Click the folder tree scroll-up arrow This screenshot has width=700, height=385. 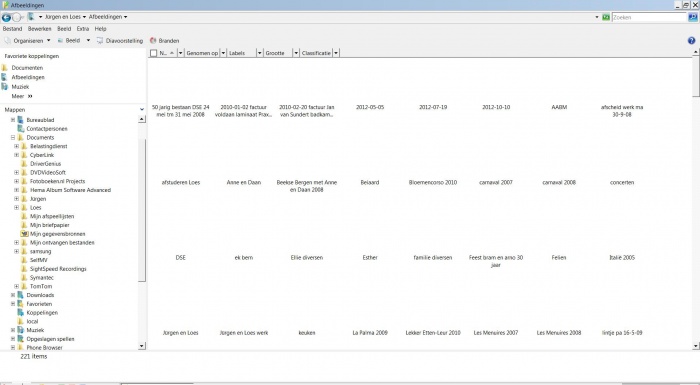[142, 119]
